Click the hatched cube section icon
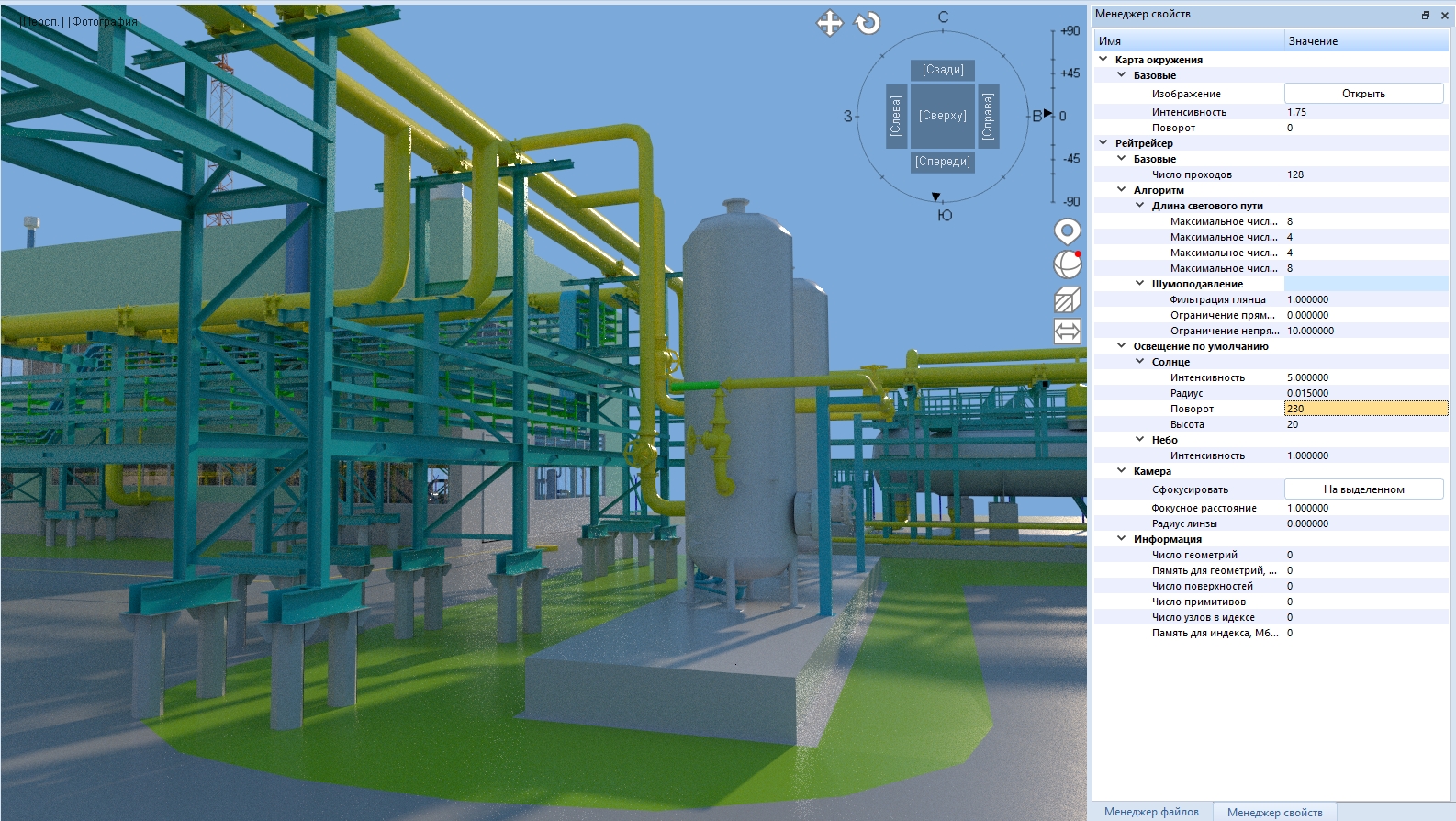 [1067, 299]
